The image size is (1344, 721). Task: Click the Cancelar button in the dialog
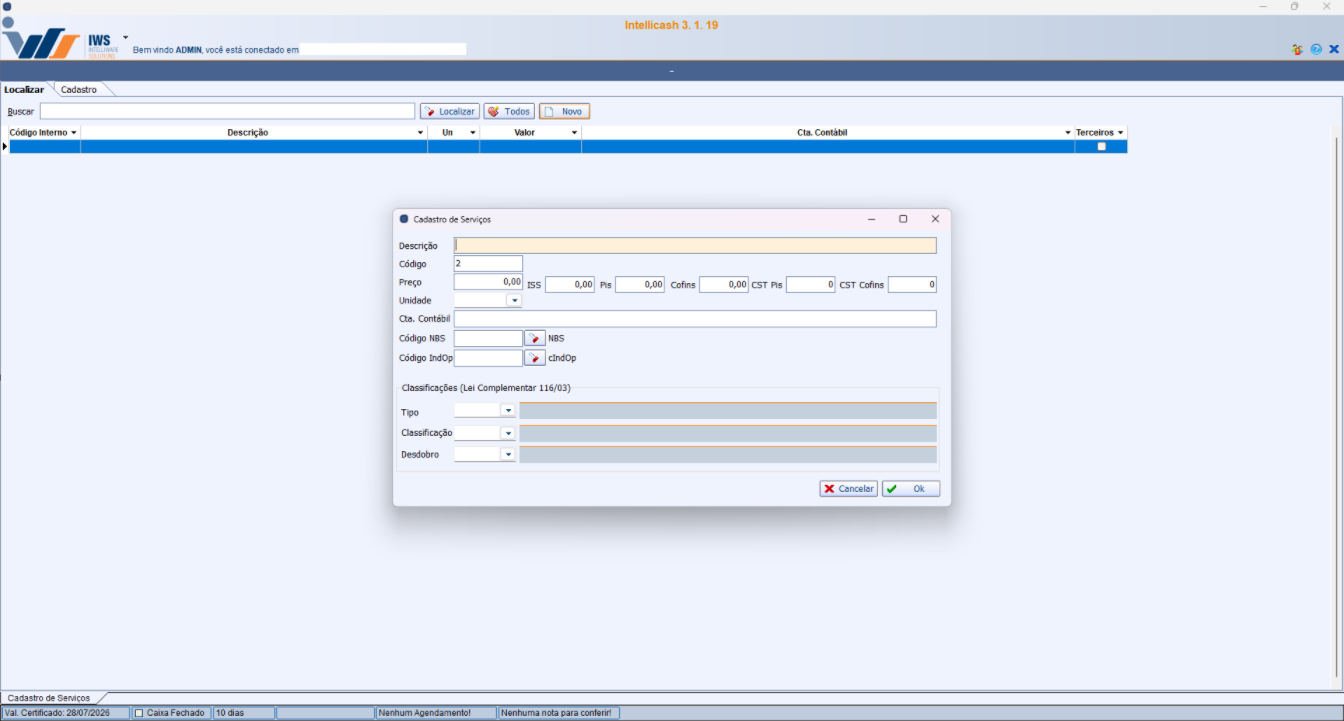coord(848,489)
